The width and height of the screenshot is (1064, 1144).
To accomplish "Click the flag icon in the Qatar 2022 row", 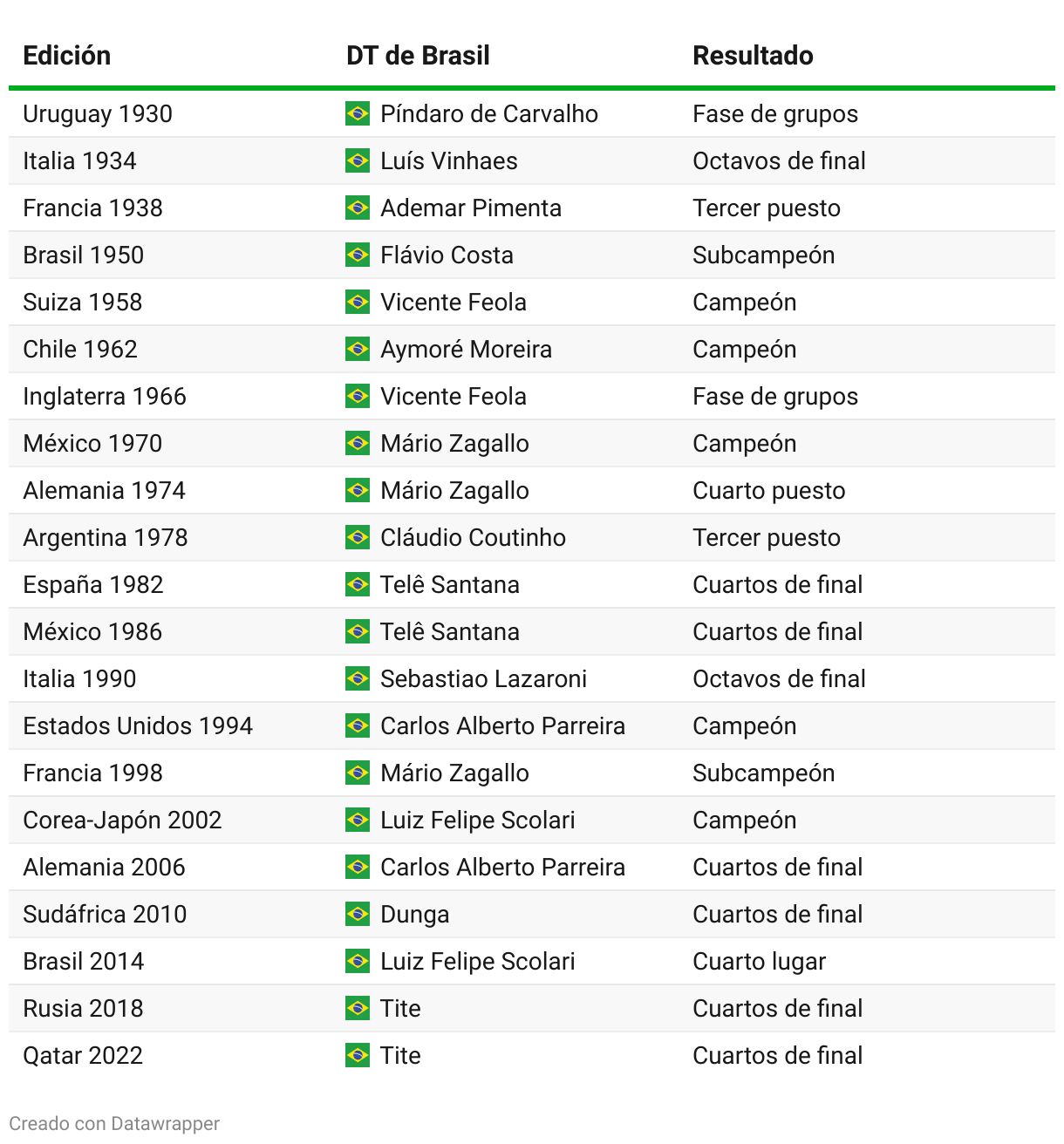I will click(x=358, y=1055).
